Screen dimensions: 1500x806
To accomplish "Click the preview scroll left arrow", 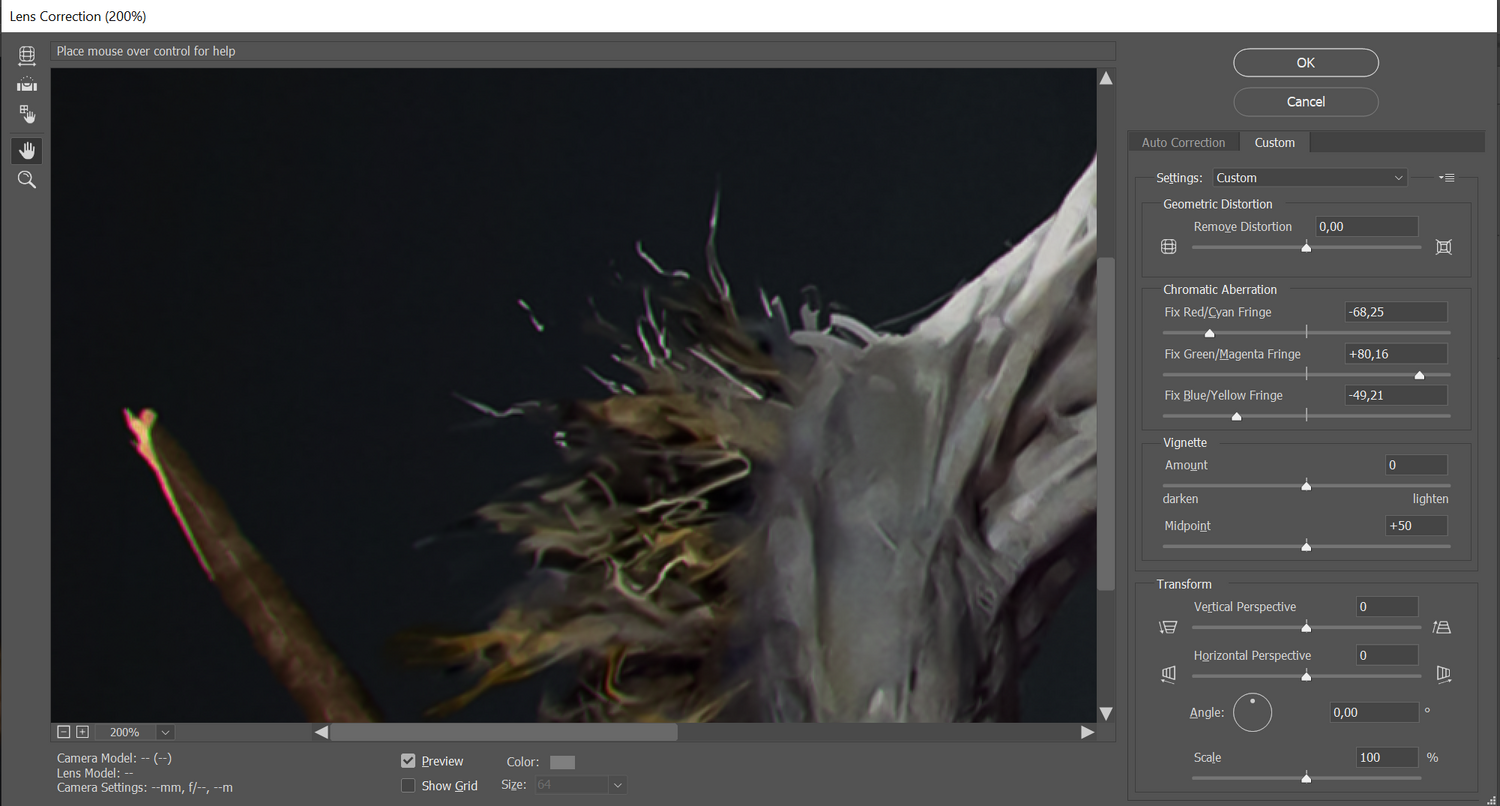I will pyautogui.click(x=321, y=732).
